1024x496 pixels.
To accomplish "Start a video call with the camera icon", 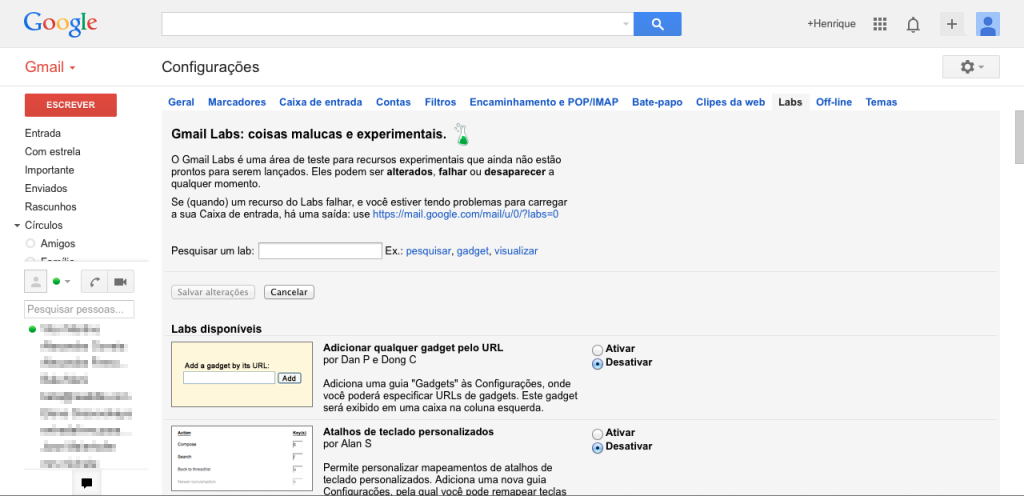I will 121,281.
